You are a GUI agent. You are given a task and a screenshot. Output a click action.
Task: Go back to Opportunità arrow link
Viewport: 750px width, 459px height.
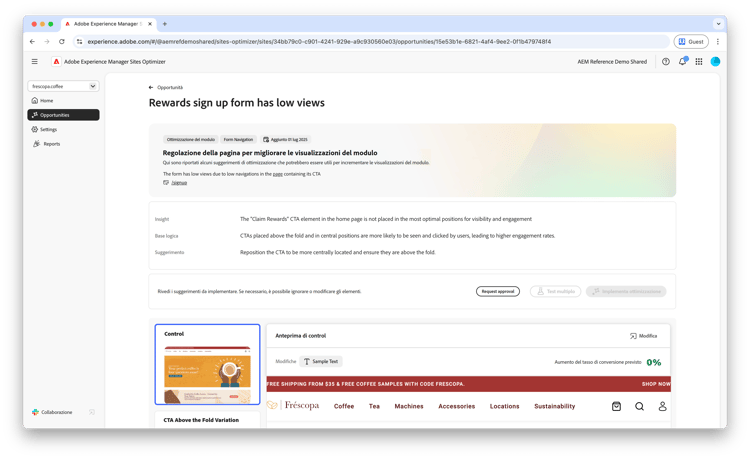pos(165,87)
